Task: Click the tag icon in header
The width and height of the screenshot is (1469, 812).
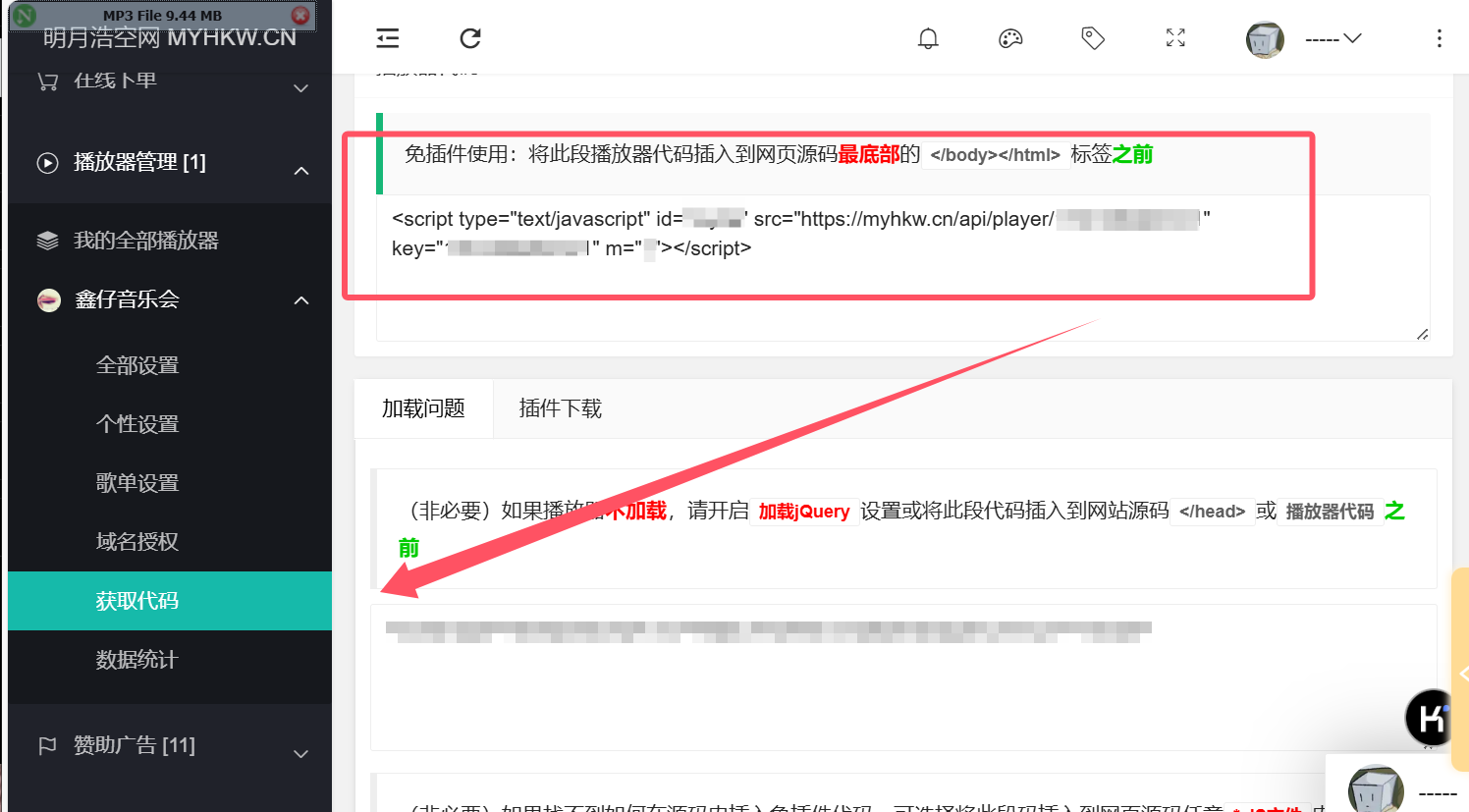Action: click(1093, 38)
